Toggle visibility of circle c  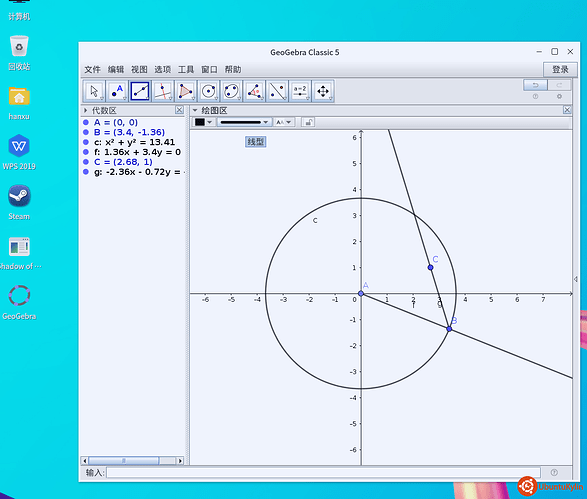(86, 142)
